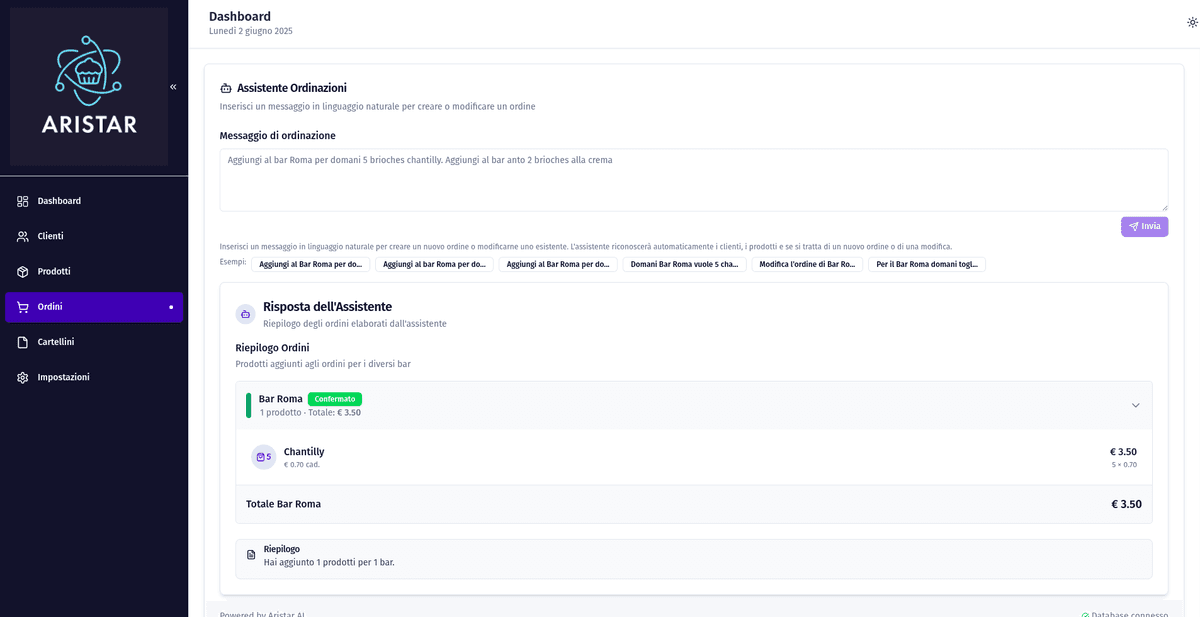1200x617 pixels.
Task: Click the document icon next to Riepilogo
Action: 251,555
